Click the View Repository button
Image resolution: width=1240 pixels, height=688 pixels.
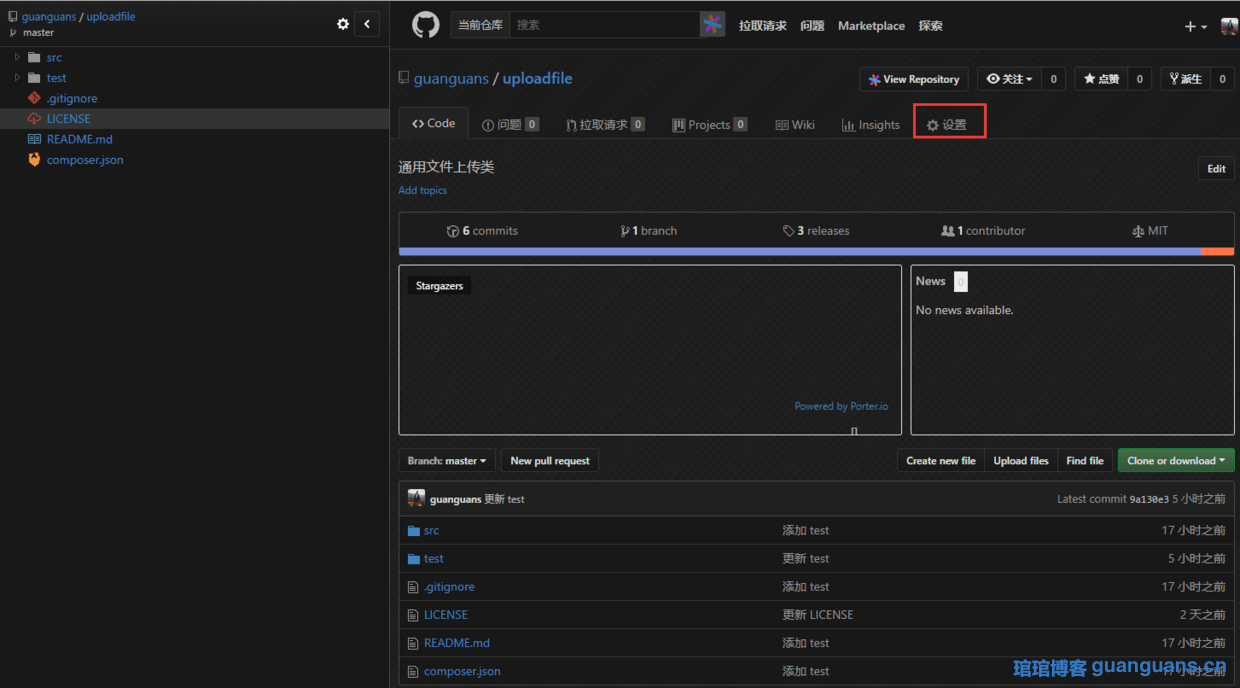(914, 79)
